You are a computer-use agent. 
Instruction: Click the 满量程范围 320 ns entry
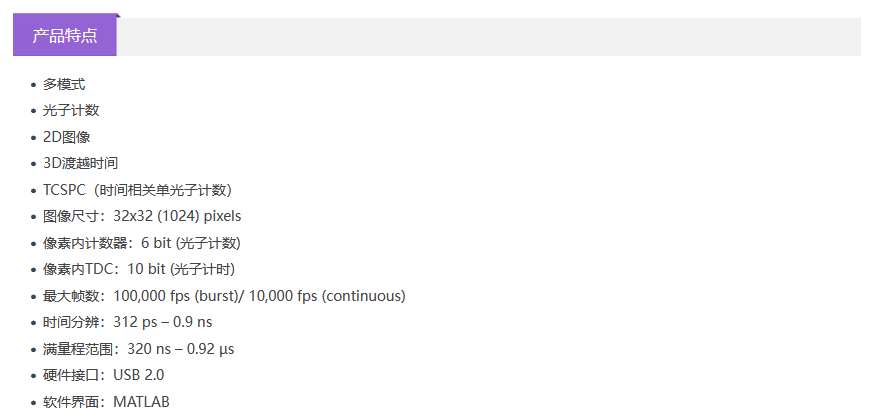138,349
